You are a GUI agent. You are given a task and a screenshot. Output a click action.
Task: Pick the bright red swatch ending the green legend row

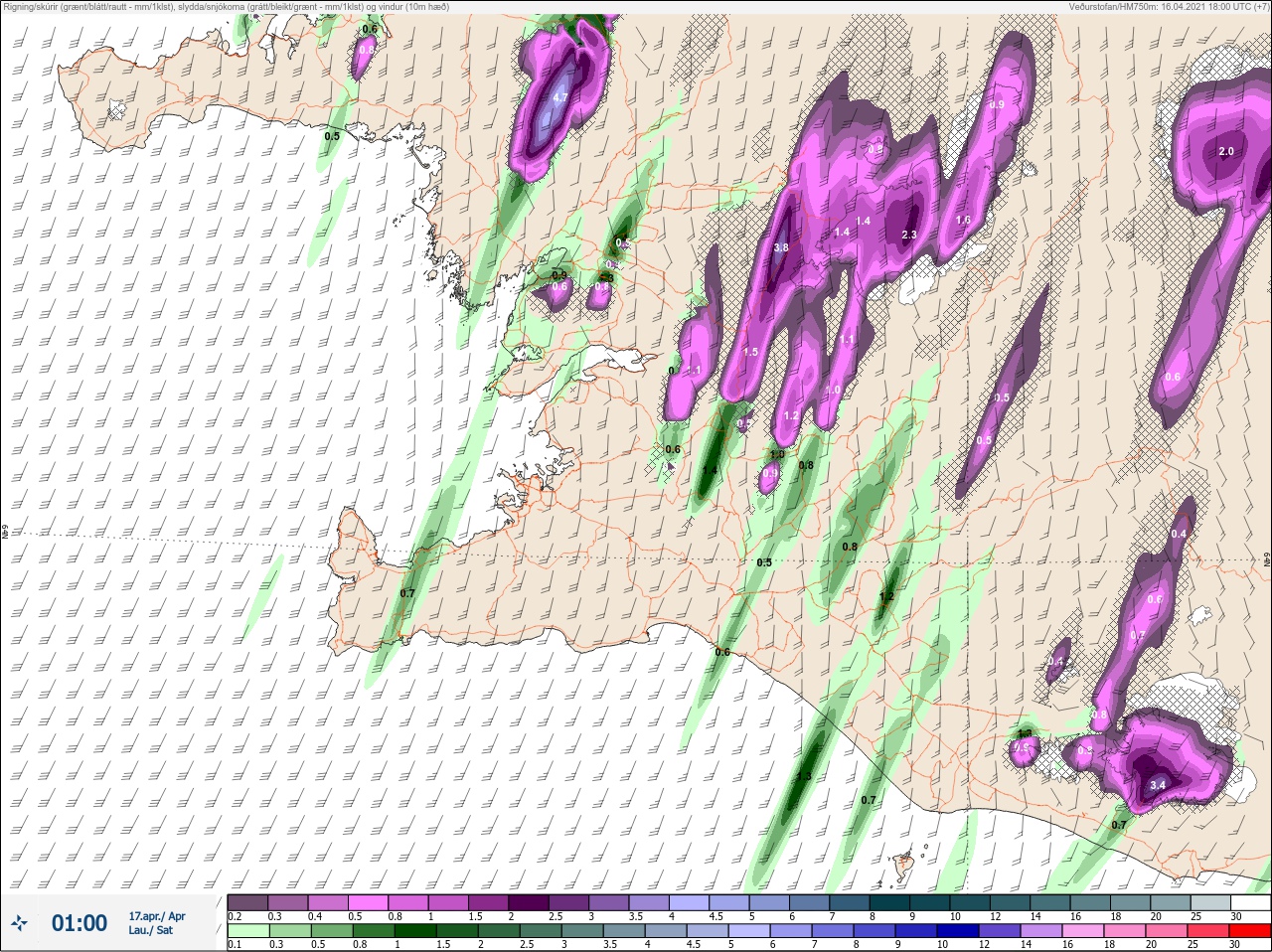[1250, 931]
